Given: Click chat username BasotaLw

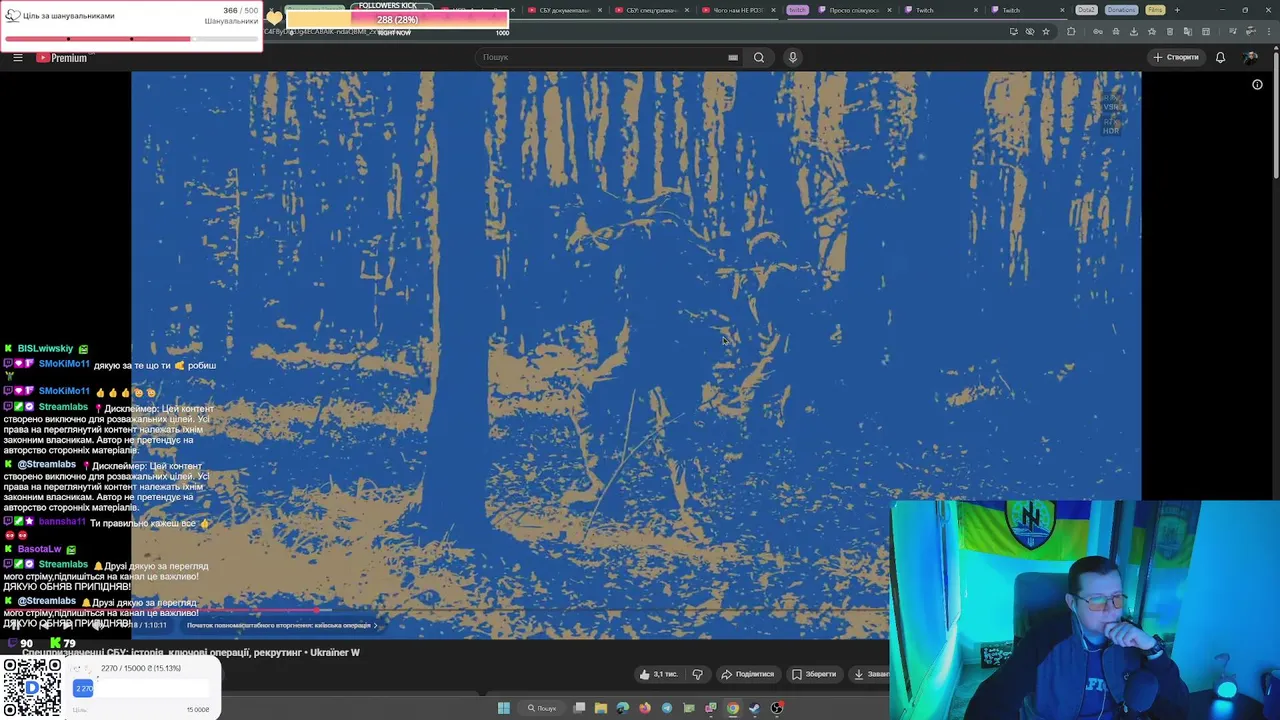Looking at the screenshot, I should (x=40, y=549).
